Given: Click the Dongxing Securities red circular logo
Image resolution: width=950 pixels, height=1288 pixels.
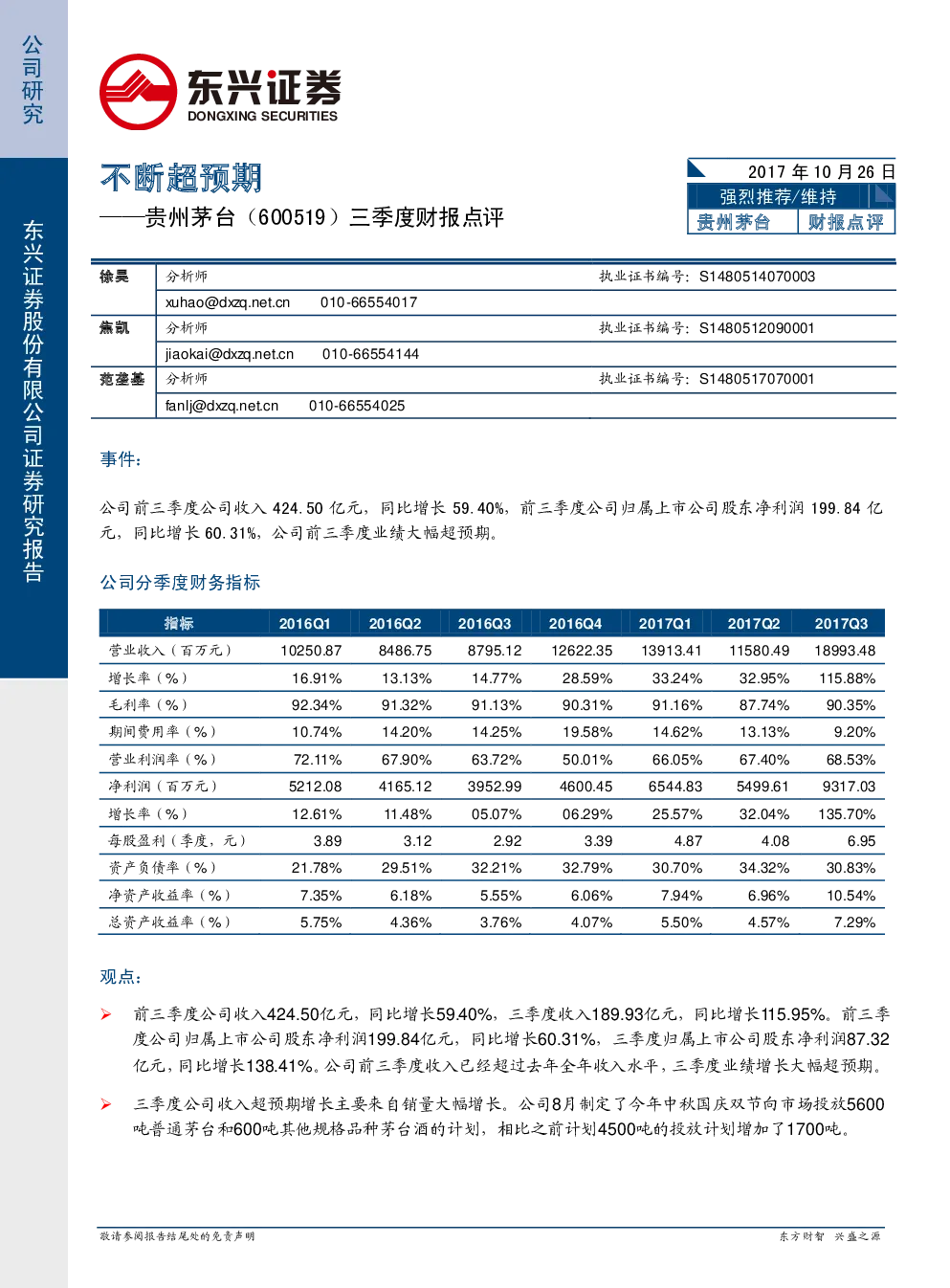Looking at the screenshot, I should pyautogui.click(x=139, y=92).
